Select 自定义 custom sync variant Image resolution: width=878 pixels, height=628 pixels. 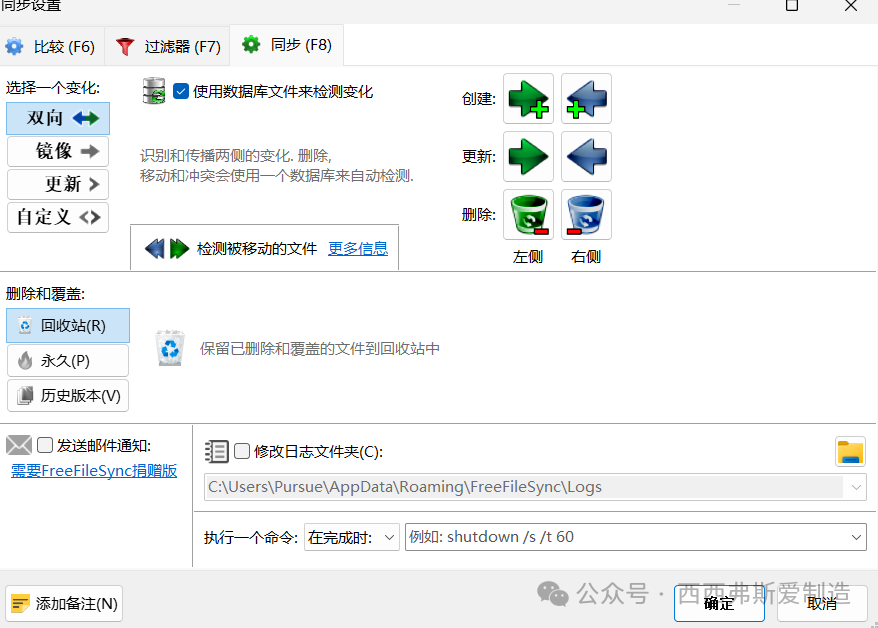click(58, 217)
